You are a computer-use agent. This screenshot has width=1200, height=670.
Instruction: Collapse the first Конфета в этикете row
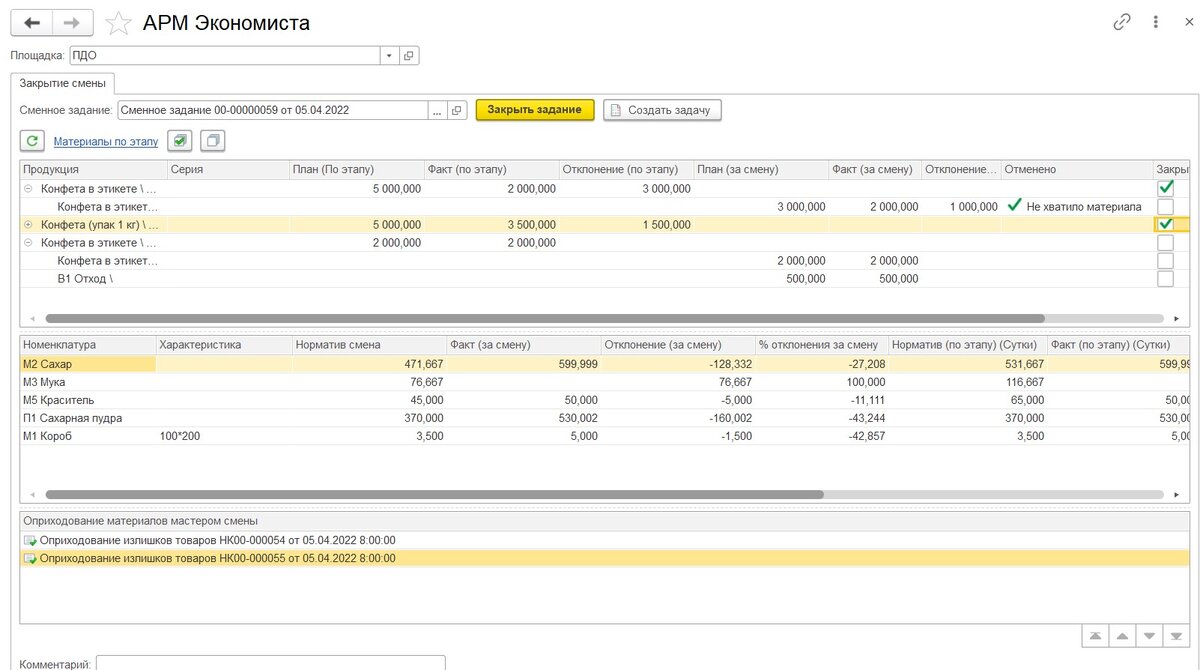point(28,188)
